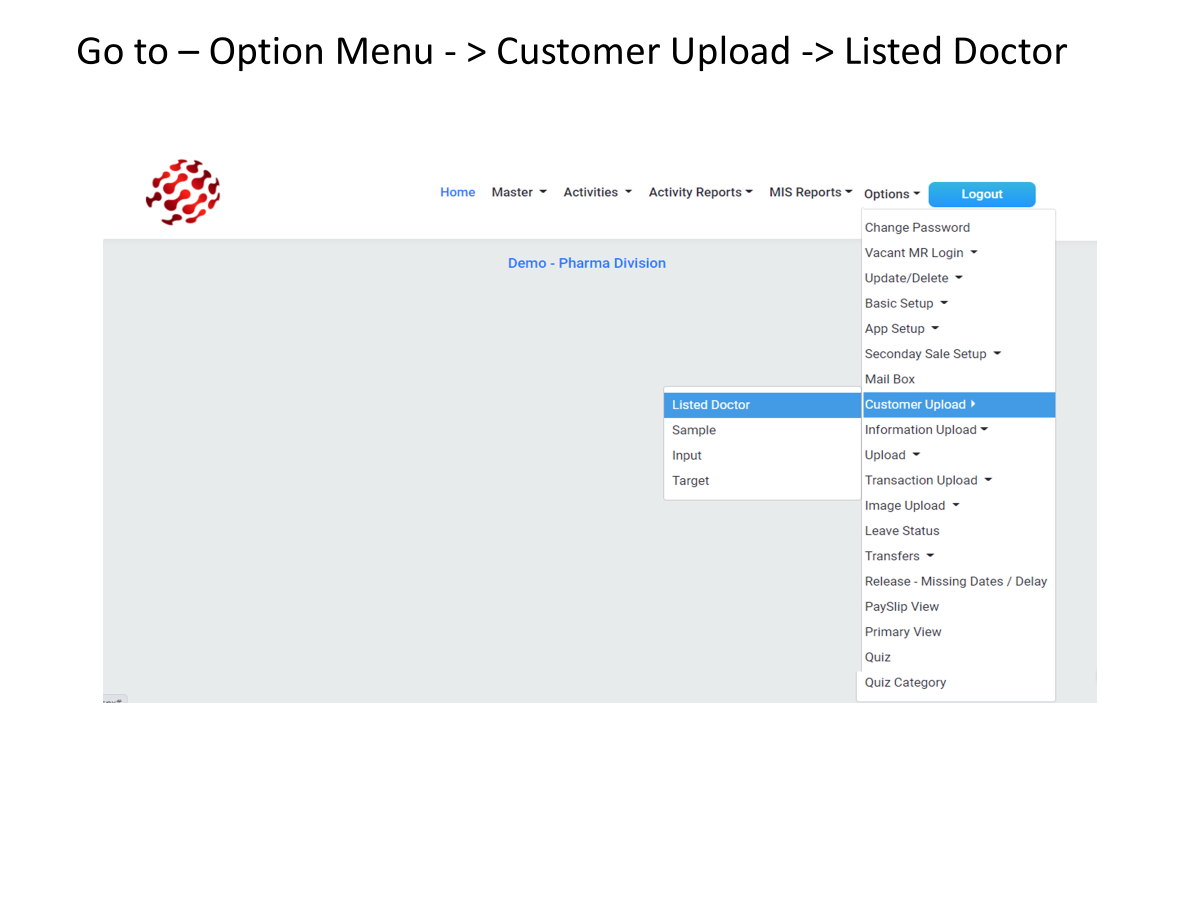Select Listed Doctor in Customer Upload submenu
This screenshot has width=1200, height=900.
click(x=711, y=405)
